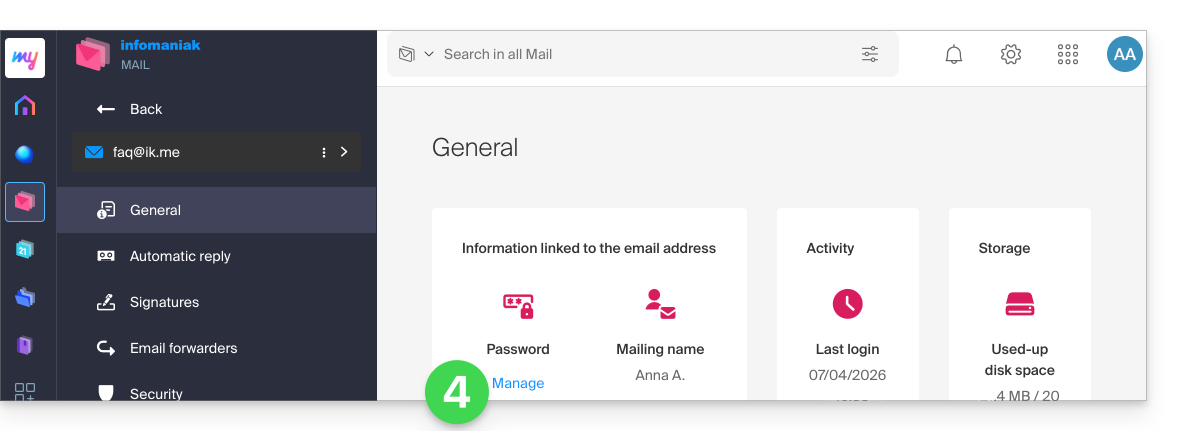Viewport: 1177px width, 431px height.
Task: Click the AA user avatar
Action: click(x=1125, y=55)
